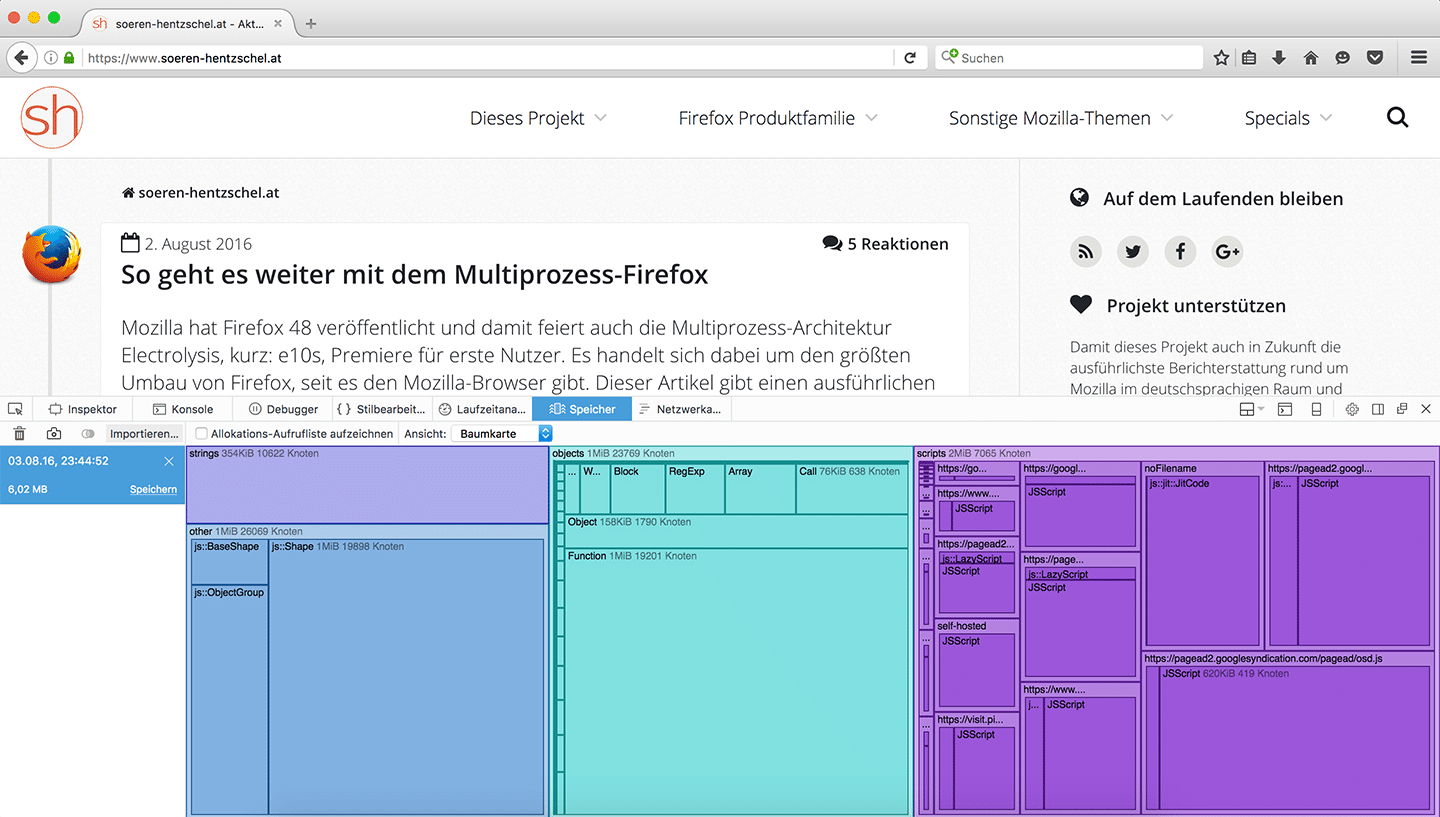The width and height of the screenshot is (1440, 817).
Task: Expand the Firefox Produktfamilie menu
Action: tap(777, 118)
